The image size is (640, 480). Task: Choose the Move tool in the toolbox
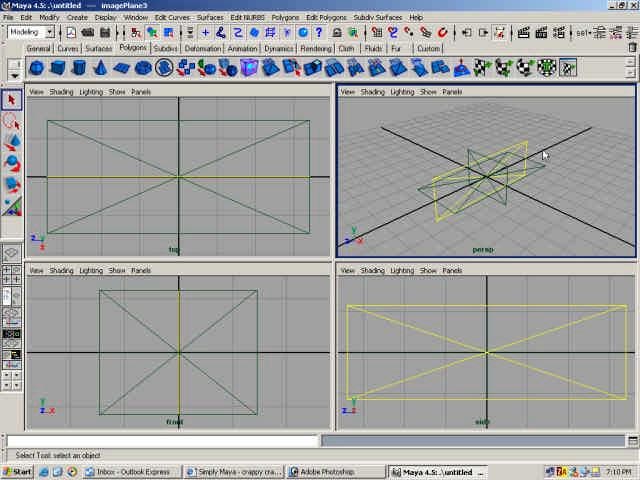pyautogui.click(x=12, y=142)
